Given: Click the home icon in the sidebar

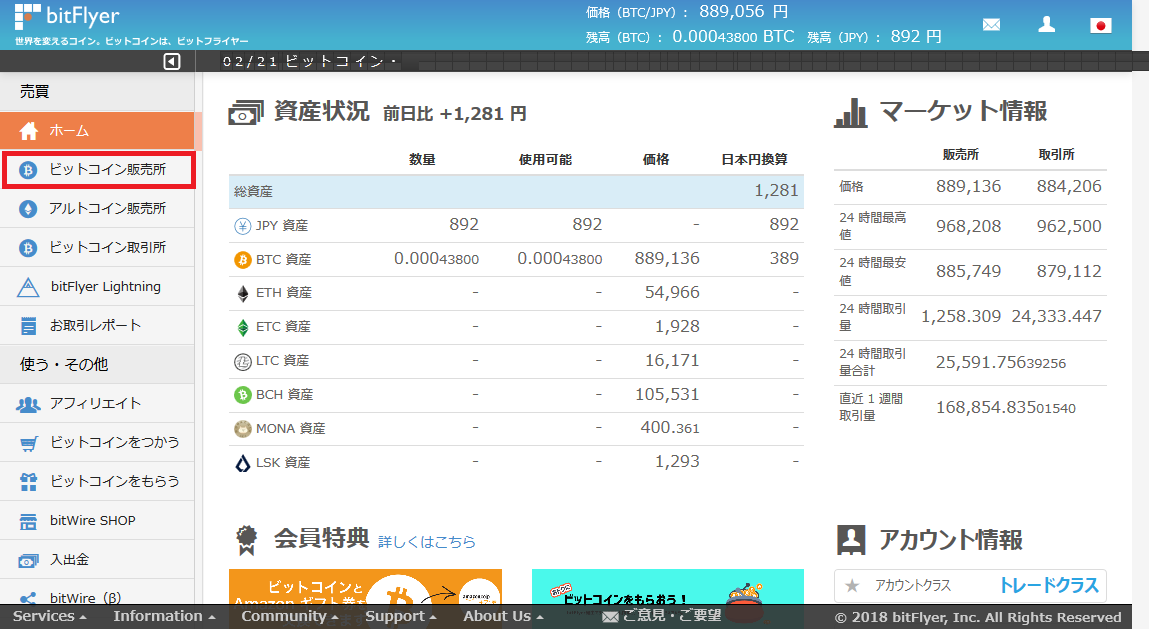Looking at the screenshot, I should tap(29, 130).
